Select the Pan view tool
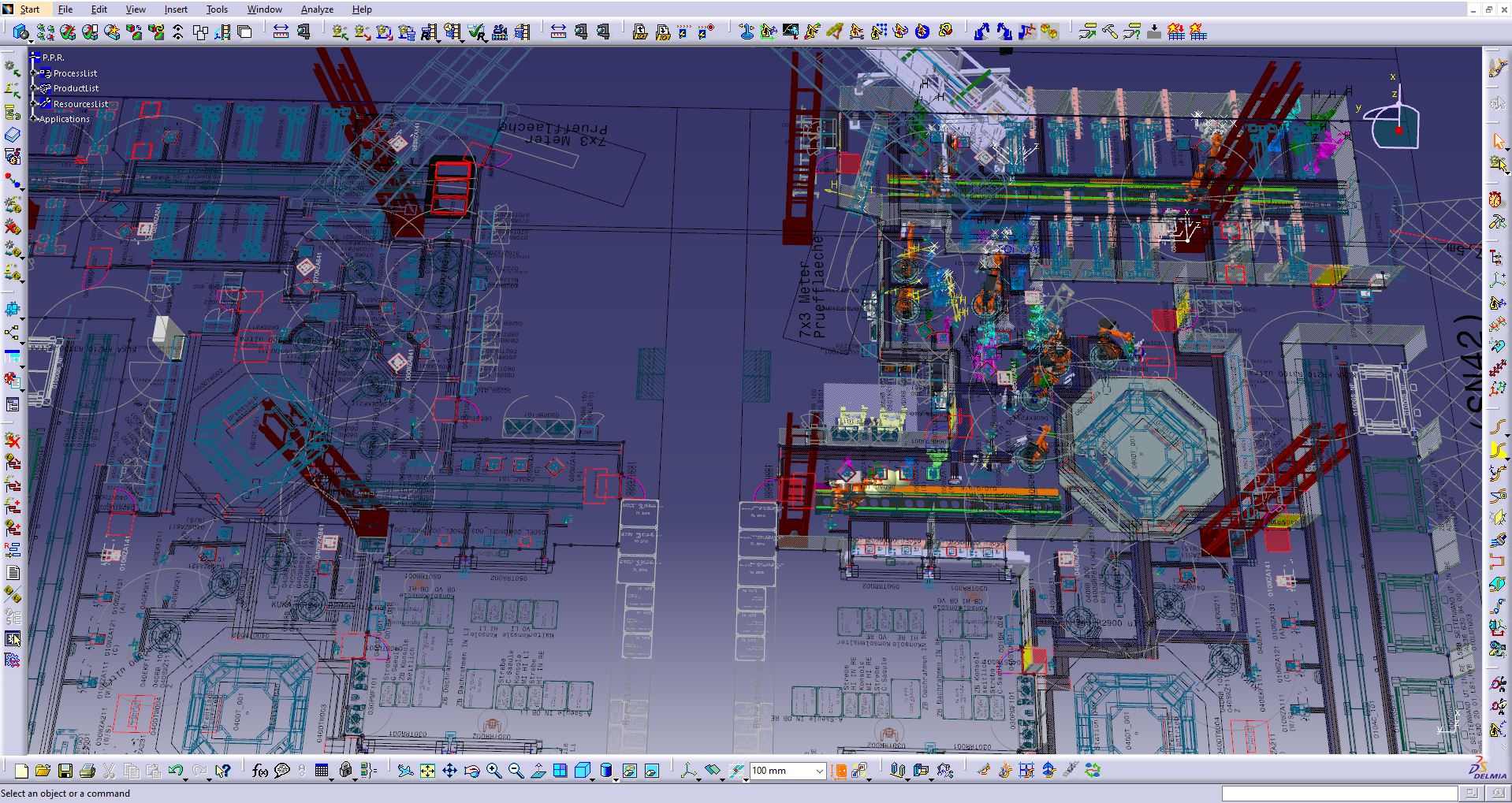Viewport: 1512px width, 803px height. pyautogui.click(x=449, y=771)
